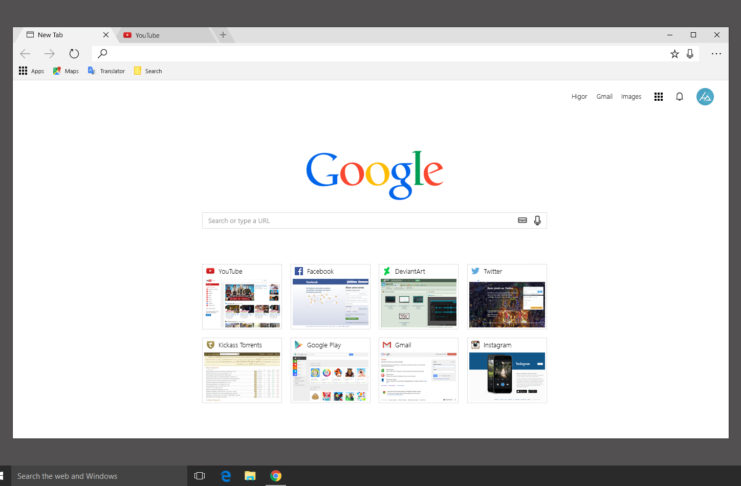741x486 pixels.
Task: Open the Gmail link in header
Action: pos(604,97)
